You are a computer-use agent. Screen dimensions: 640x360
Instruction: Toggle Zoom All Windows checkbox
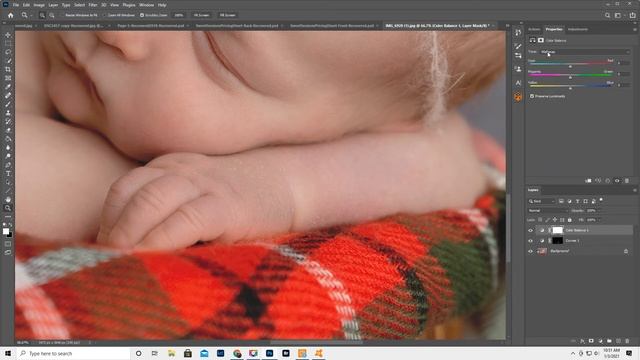click(x=104, y=15)
